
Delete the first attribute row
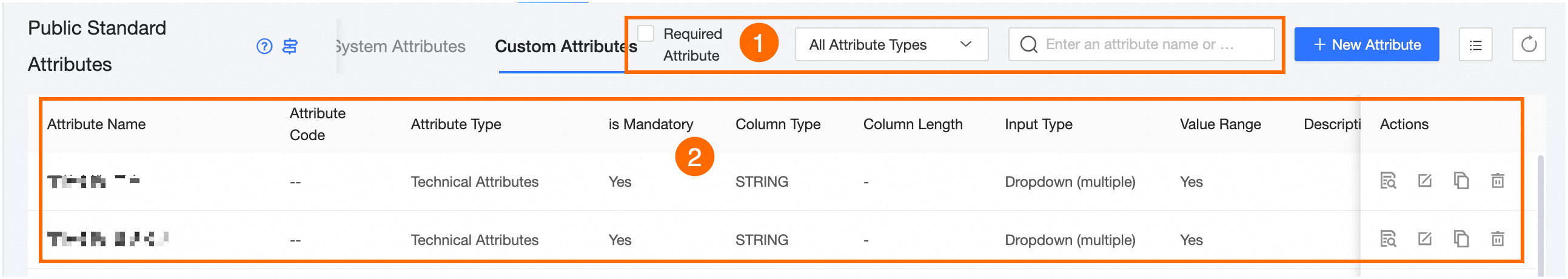[x=1498, y=181]
